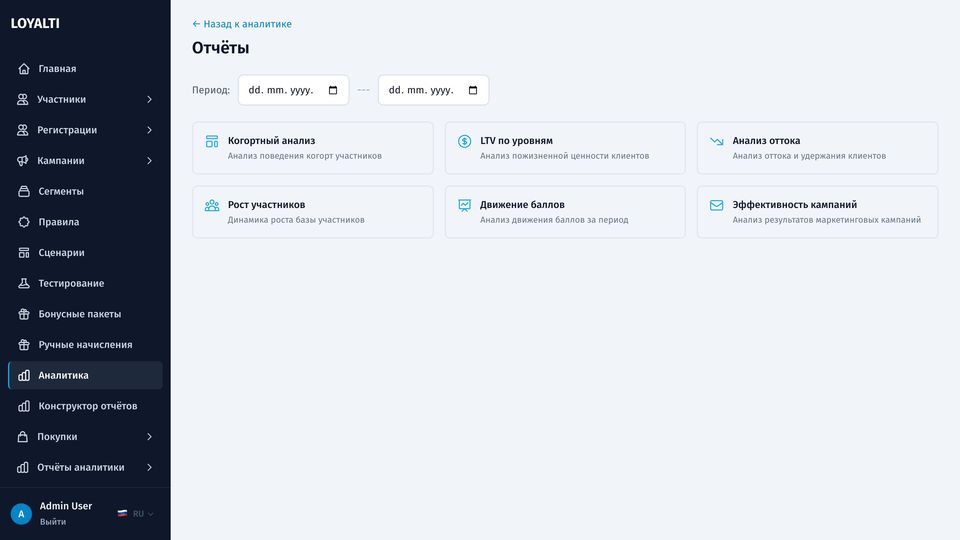Open the Конструктор отчётов menu item
960x540 pixels.
tap(85, 406)
